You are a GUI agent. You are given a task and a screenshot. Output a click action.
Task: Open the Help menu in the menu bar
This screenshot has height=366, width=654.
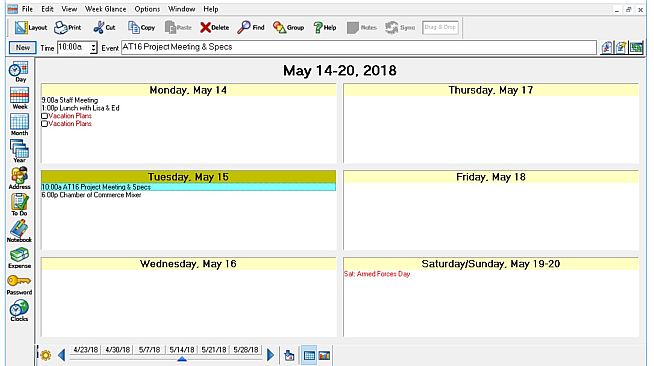tap(211, 9)
